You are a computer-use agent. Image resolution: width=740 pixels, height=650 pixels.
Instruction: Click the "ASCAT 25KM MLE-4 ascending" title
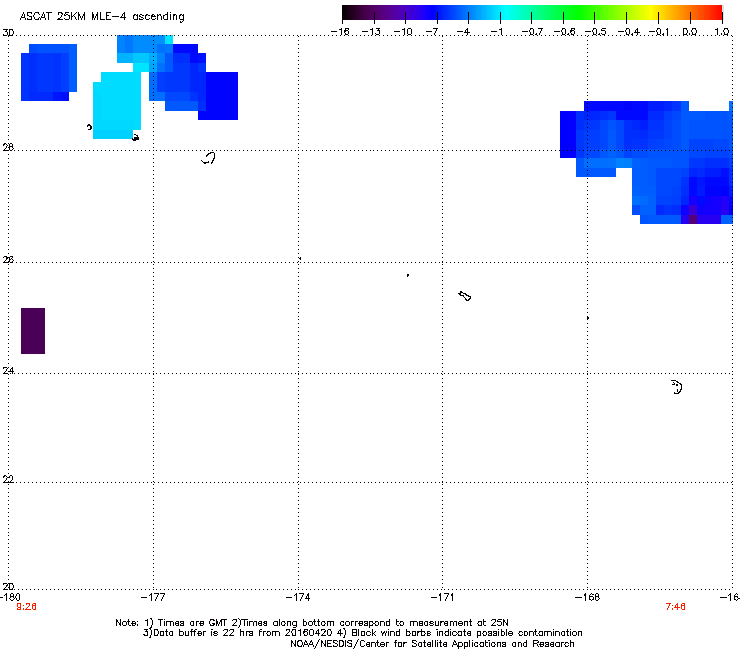click(102, 17)
